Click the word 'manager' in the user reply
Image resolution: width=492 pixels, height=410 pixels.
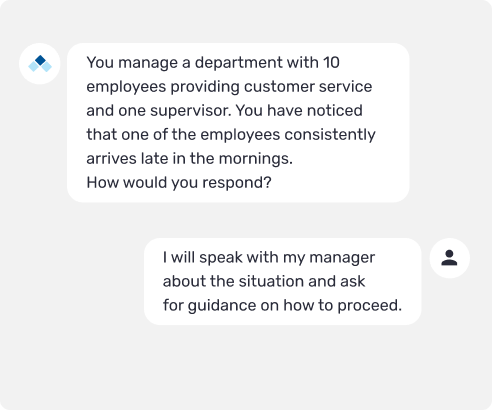point(342,258)
